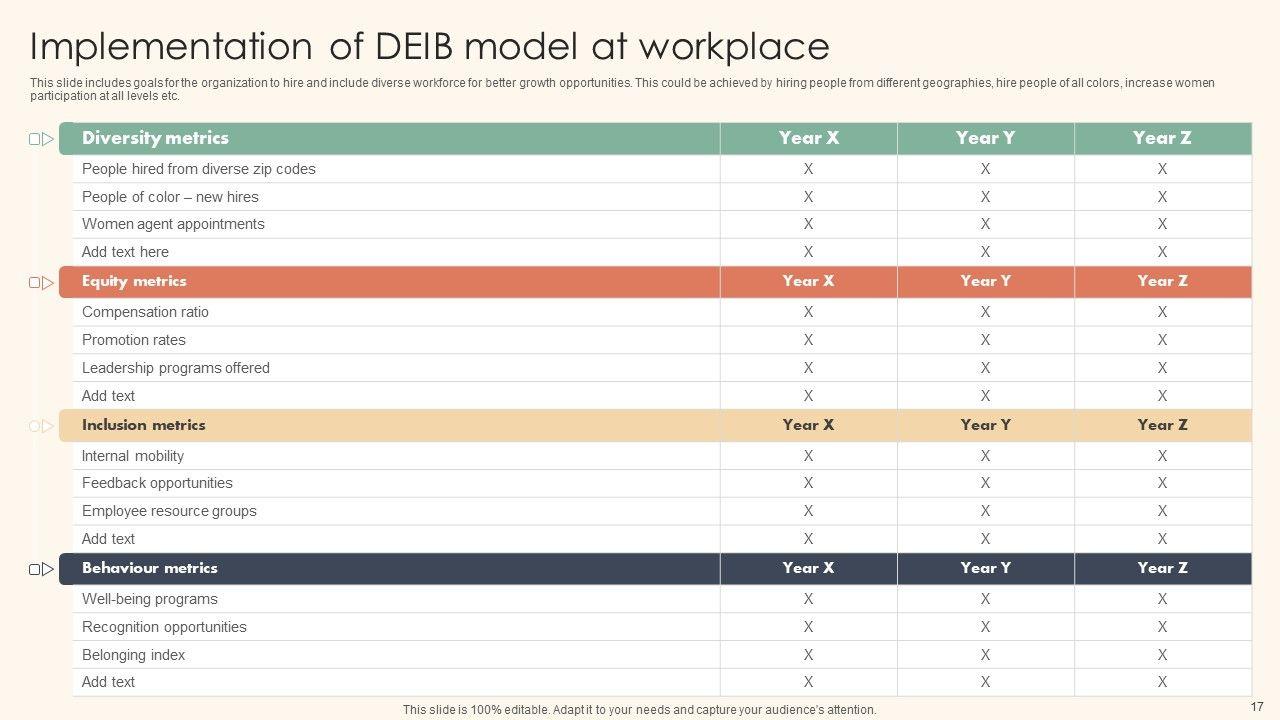
Task: Click the arrow marker beside Behaviour metrics
Action: [x=48, y=569]
